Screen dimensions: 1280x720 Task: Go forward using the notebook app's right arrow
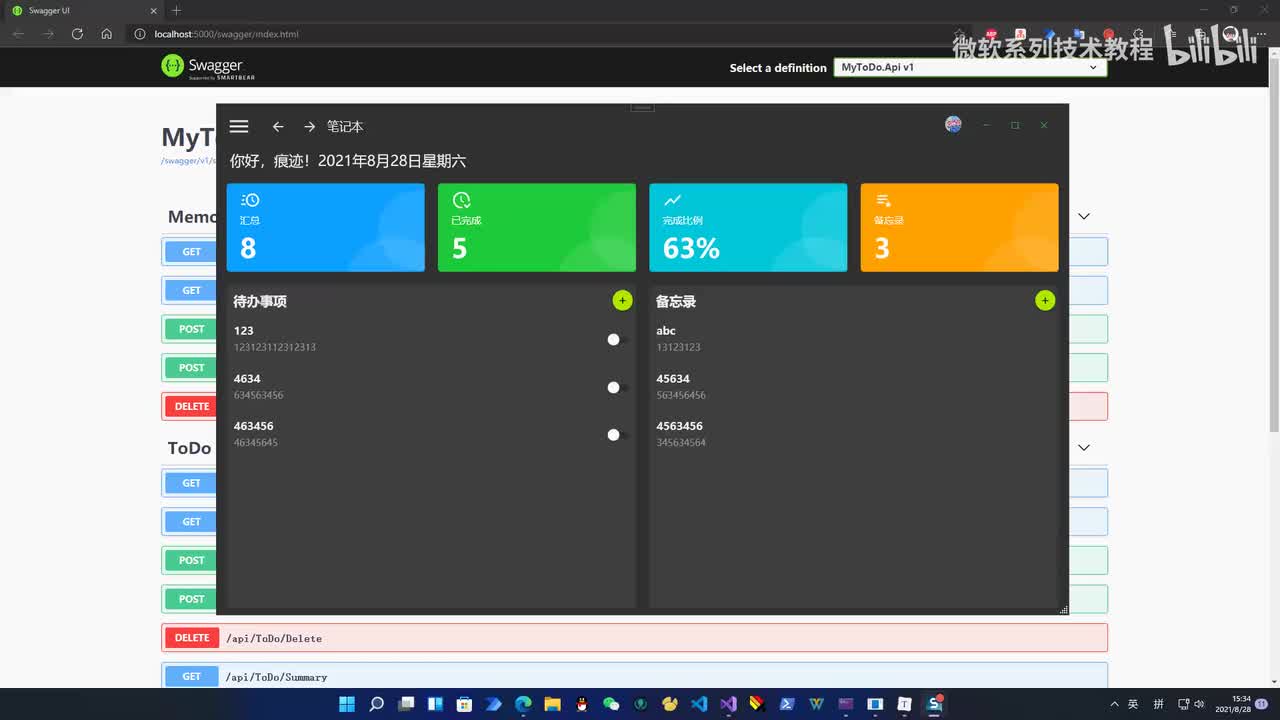pyautogui.click(x=309, y=127)
